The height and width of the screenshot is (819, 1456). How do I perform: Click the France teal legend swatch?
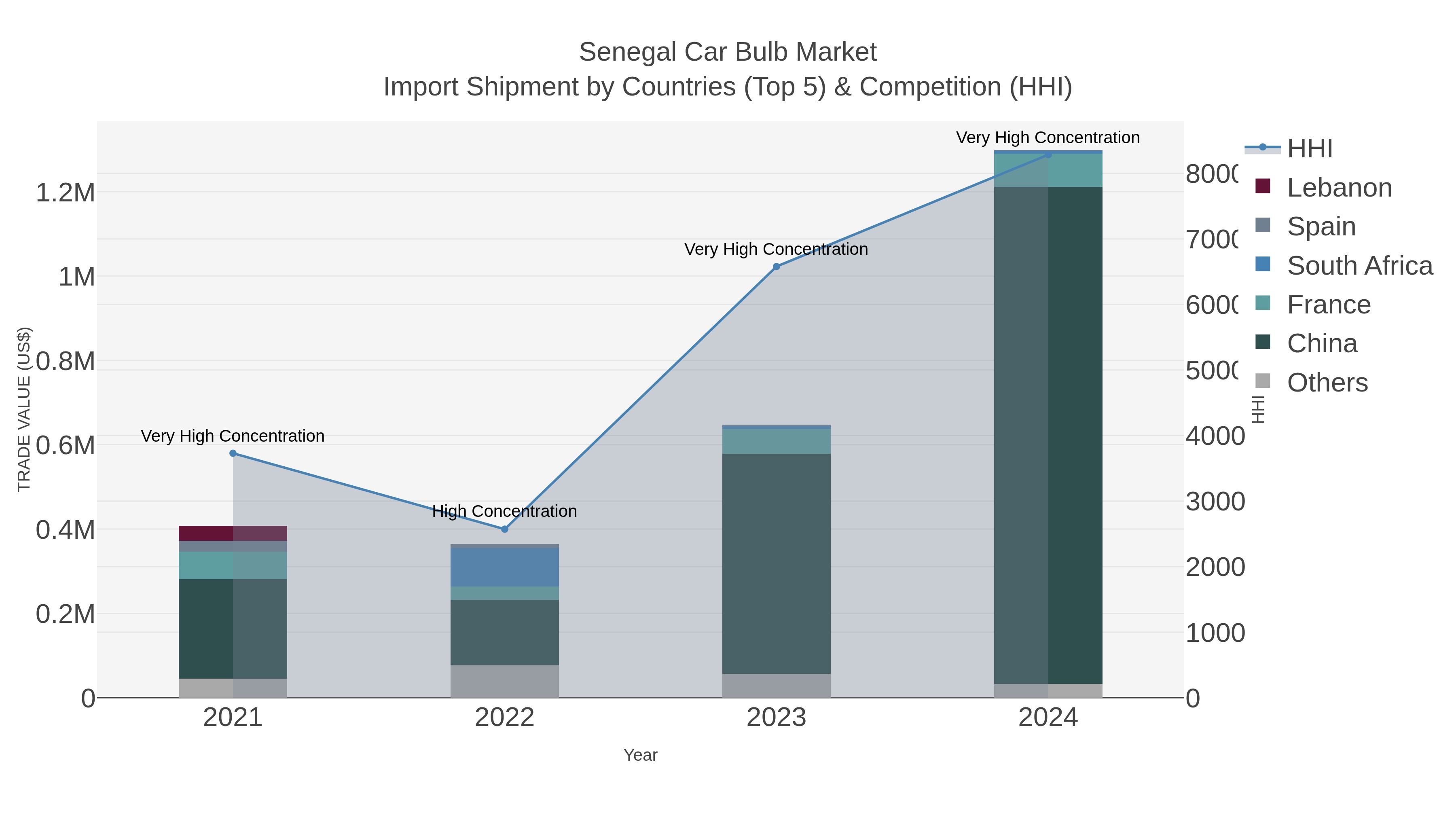1263,303
